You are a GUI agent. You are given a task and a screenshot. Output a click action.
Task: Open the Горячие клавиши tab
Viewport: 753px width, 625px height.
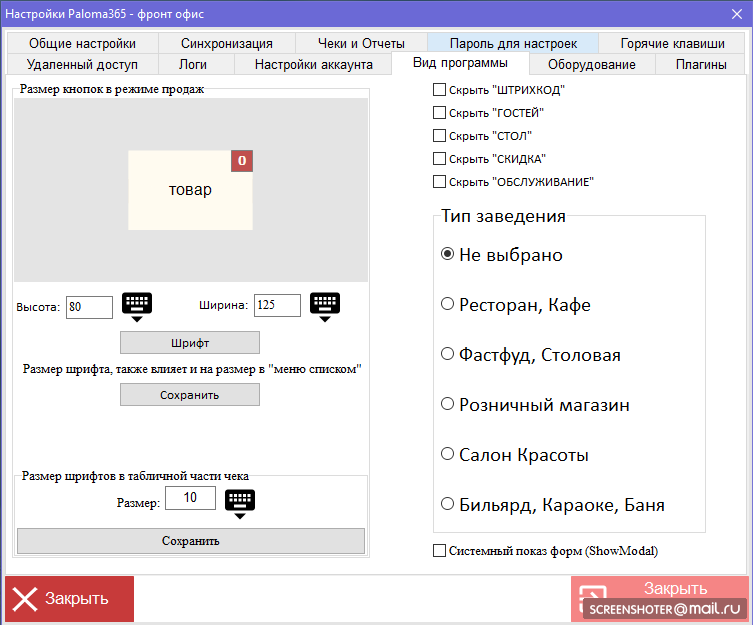(672, 44)
